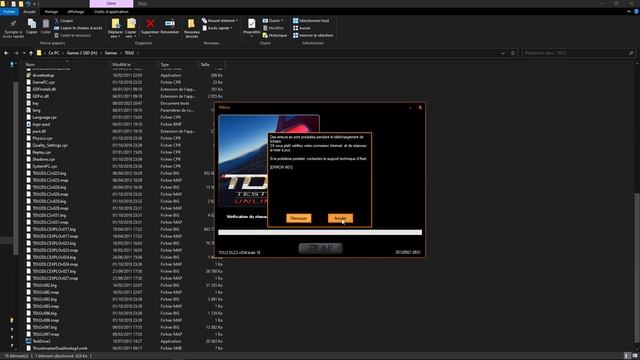This screenshot has width=640, height=360.
Task: Click the Annuler button in error dialog
Action: pyautogui.click(x=340, y=218)
